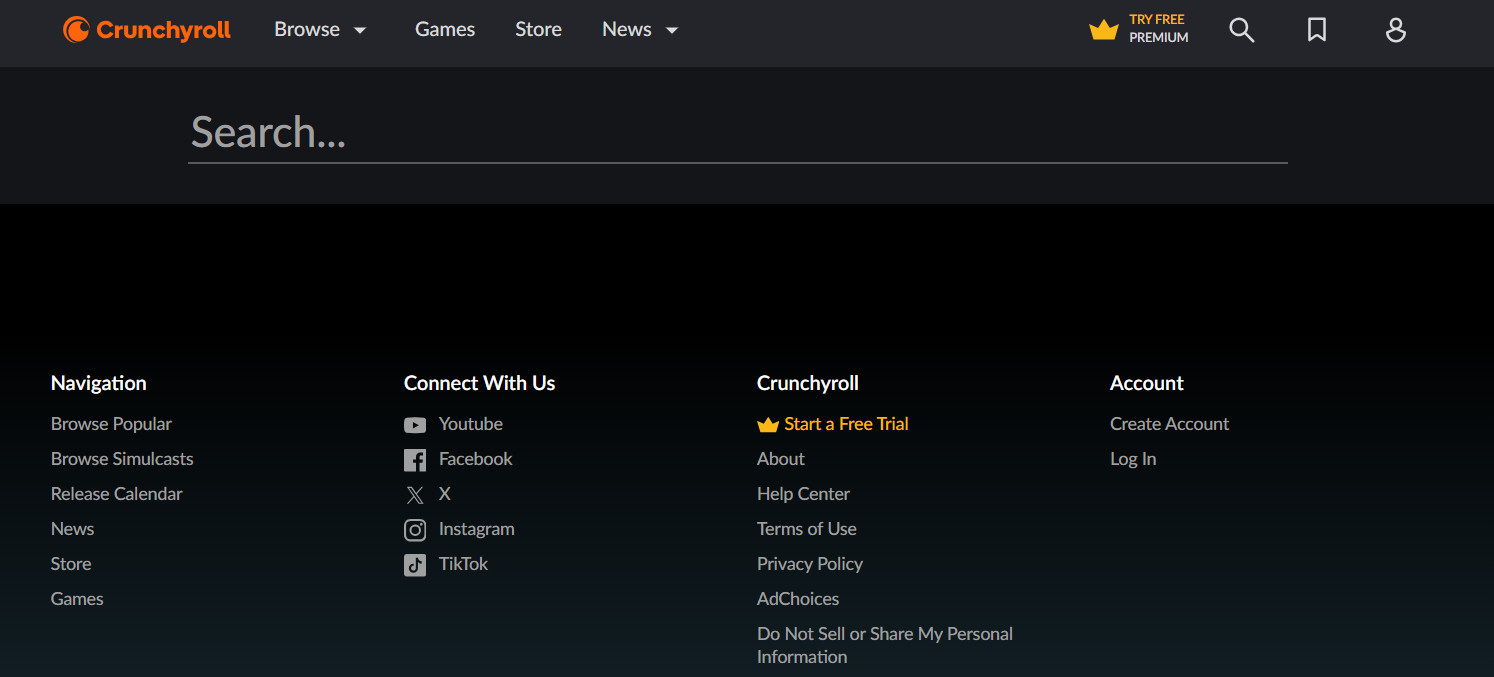Open Store in the top navigation
Screen dimensions: 1494x677
[x=538, y=30]
